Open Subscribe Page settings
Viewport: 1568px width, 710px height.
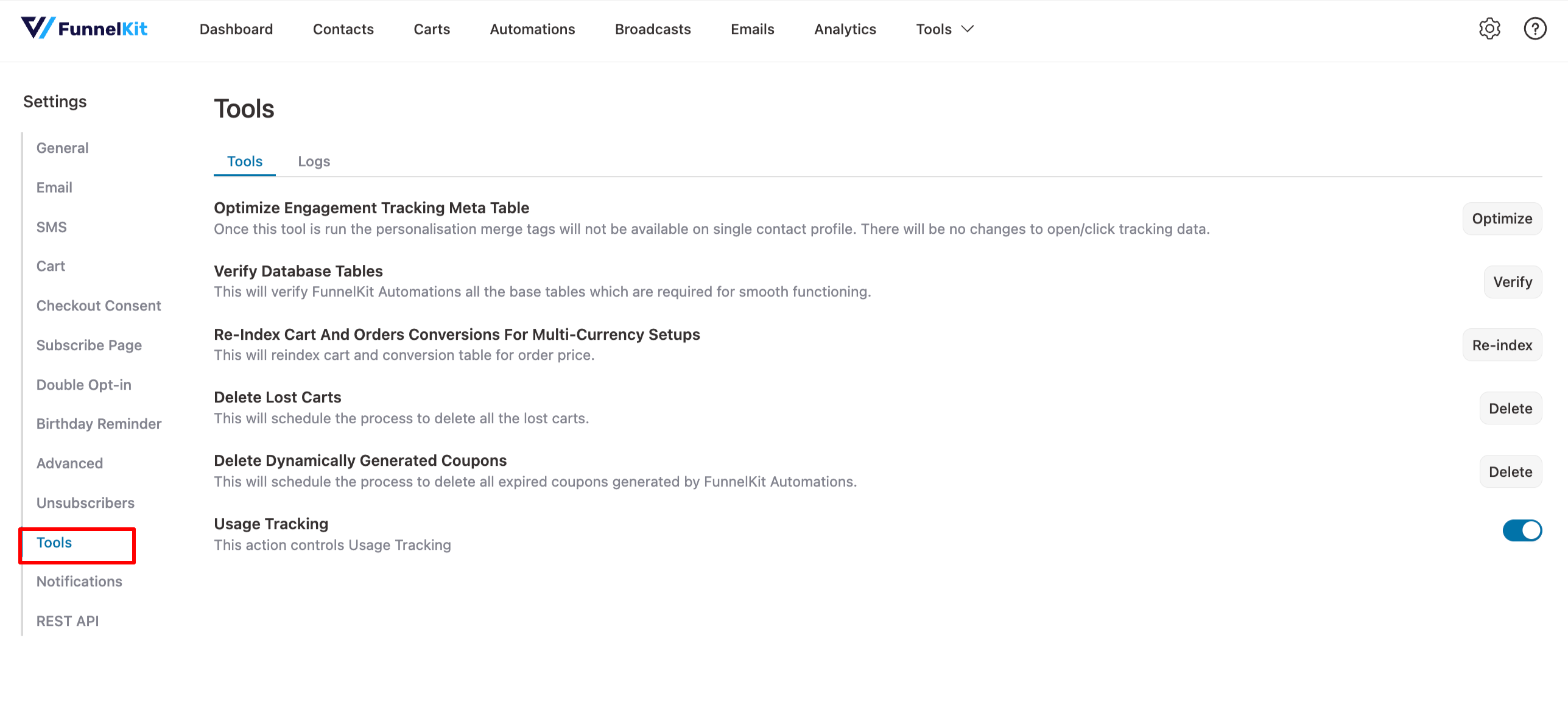click(89, 345)
